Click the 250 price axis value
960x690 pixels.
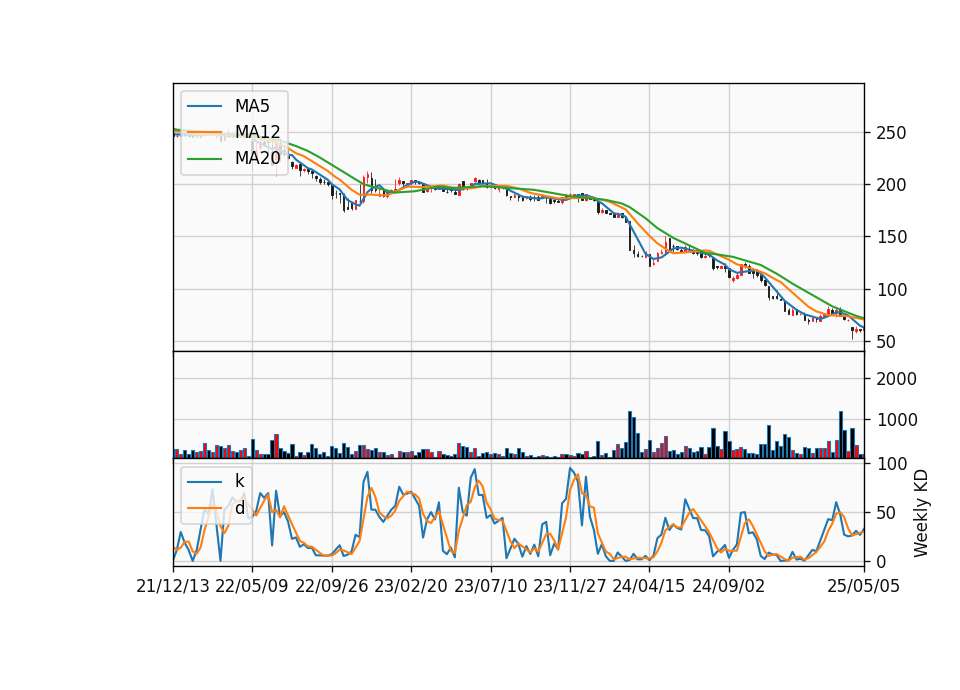(x=891, y=133)
